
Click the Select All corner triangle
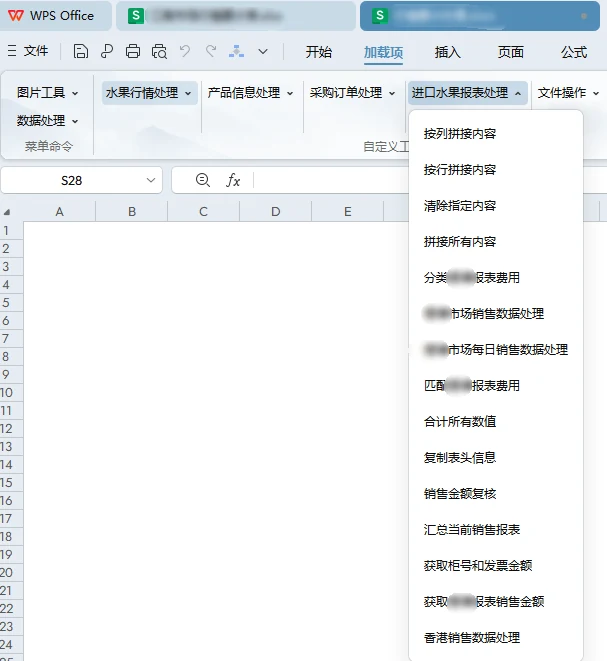tap(7, 212)
